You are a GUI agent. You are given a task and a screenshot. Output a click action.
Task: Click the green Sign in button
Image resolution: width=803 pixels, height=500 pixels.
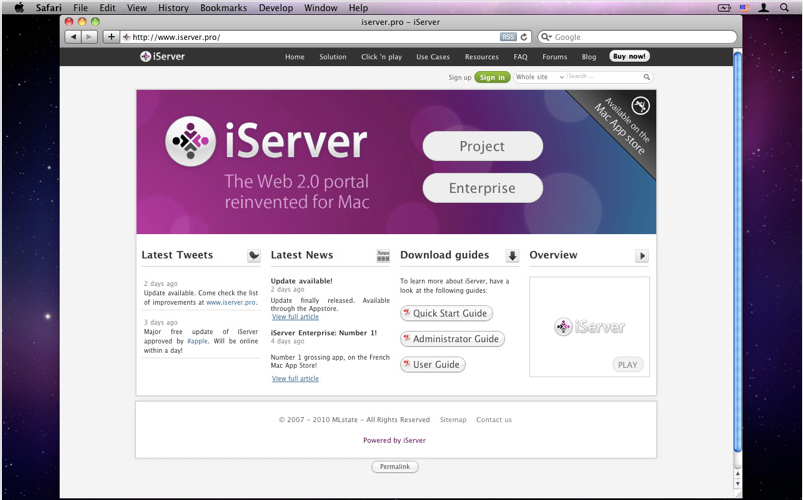pos(492,77)
